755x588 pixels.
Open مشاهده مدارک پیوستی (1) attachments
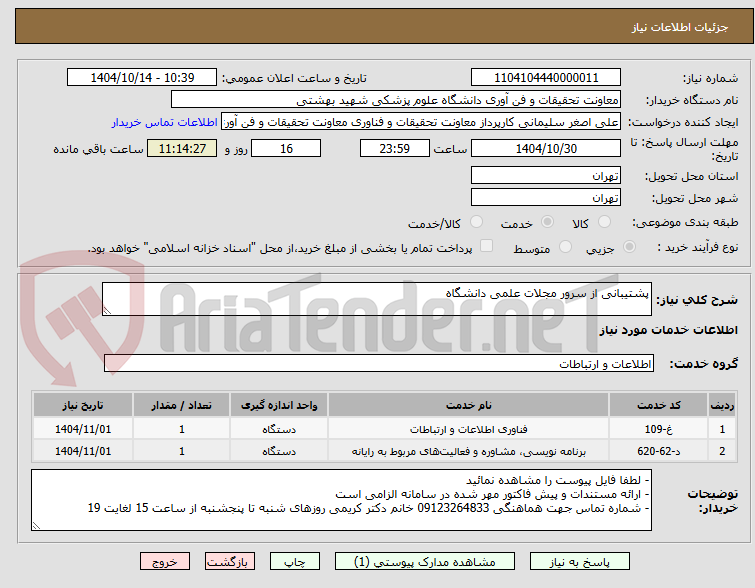coord(425,562)
